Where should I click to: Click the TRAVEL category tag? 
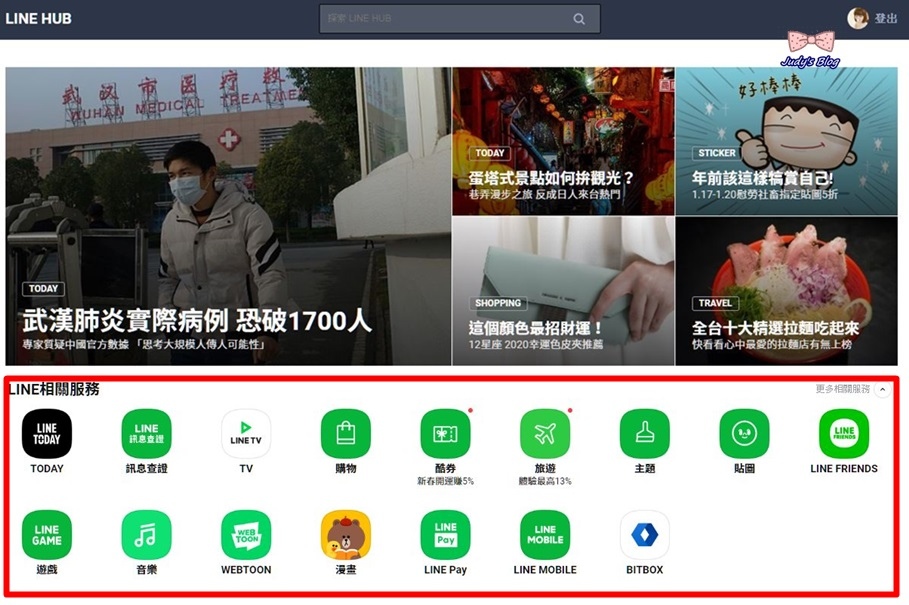715,303
